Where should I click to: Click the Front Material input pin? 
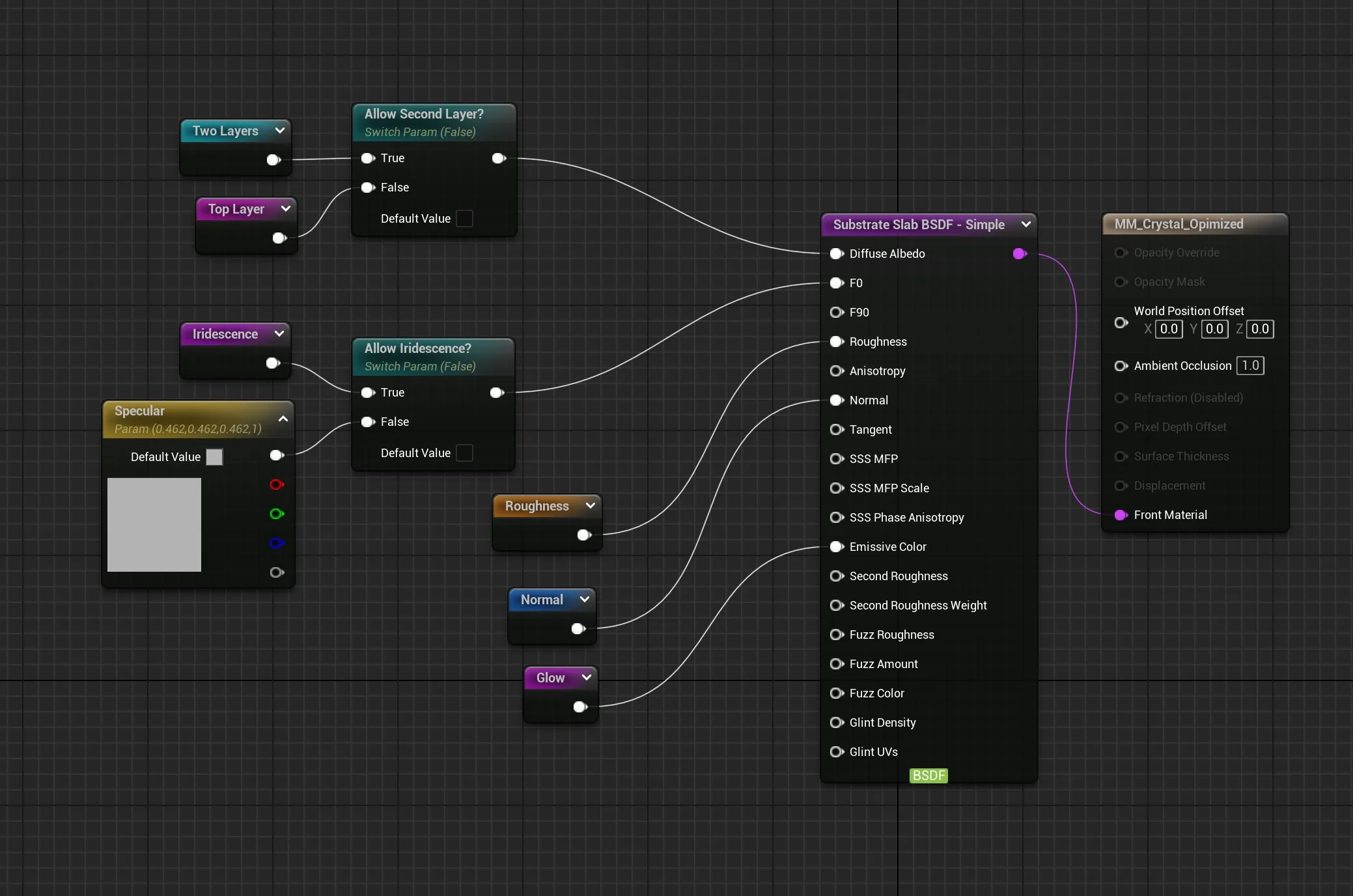coord(1121,515)
